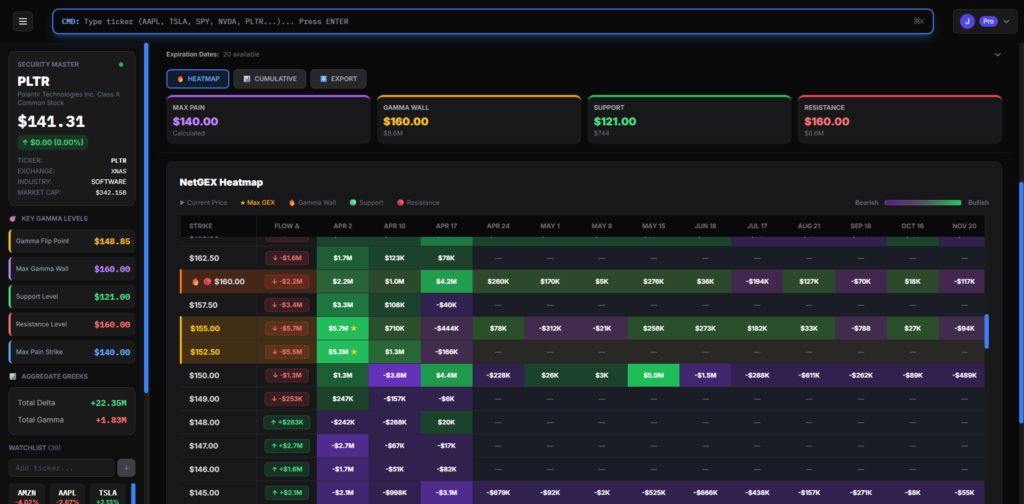This screenshot has height=504, width=1024.
Task: Click the flame icon on $160.00 strike row
Action: tap(195, 282)
